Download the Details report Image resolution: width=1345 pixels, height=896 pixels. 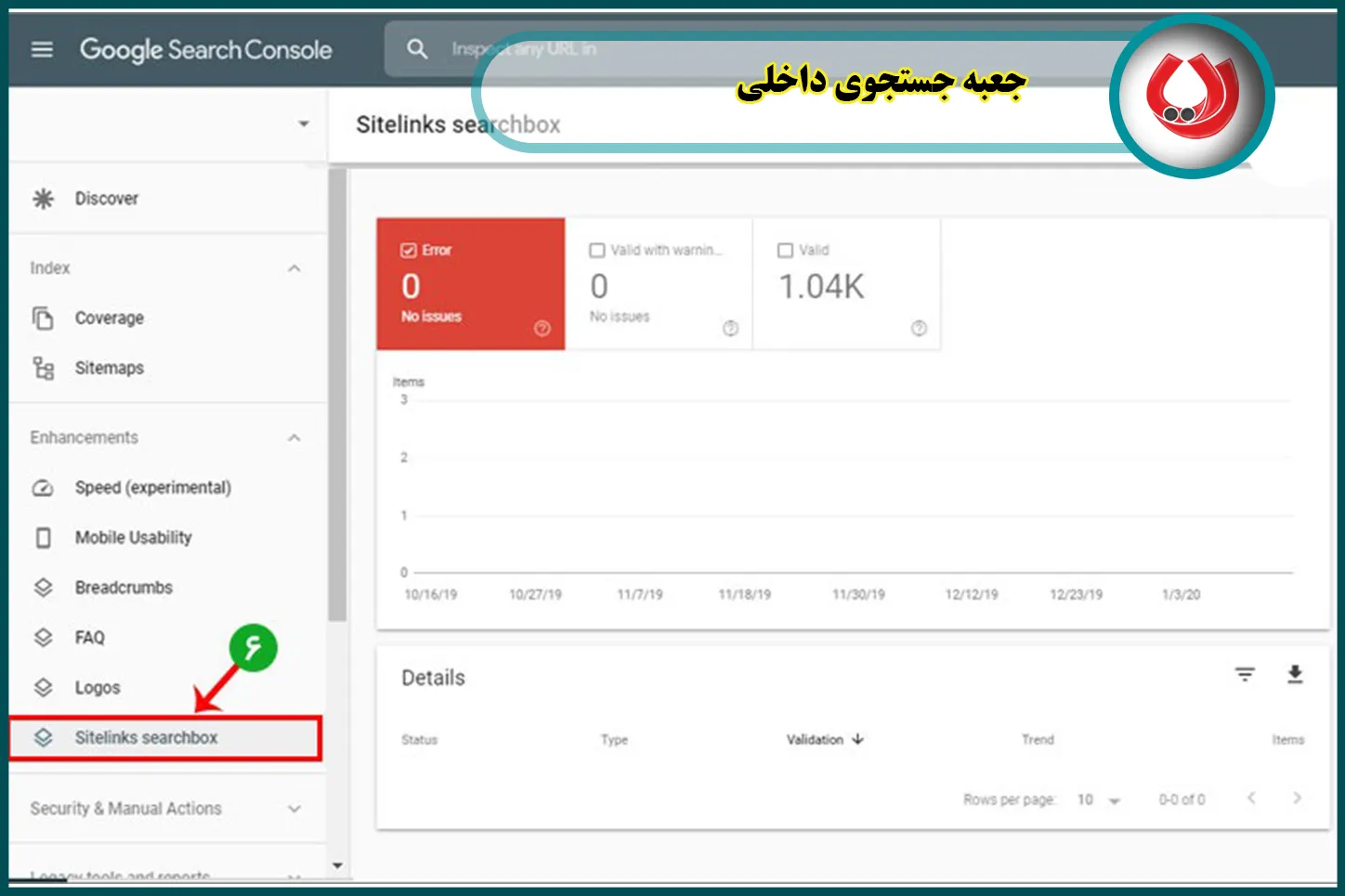[1295, 675]
